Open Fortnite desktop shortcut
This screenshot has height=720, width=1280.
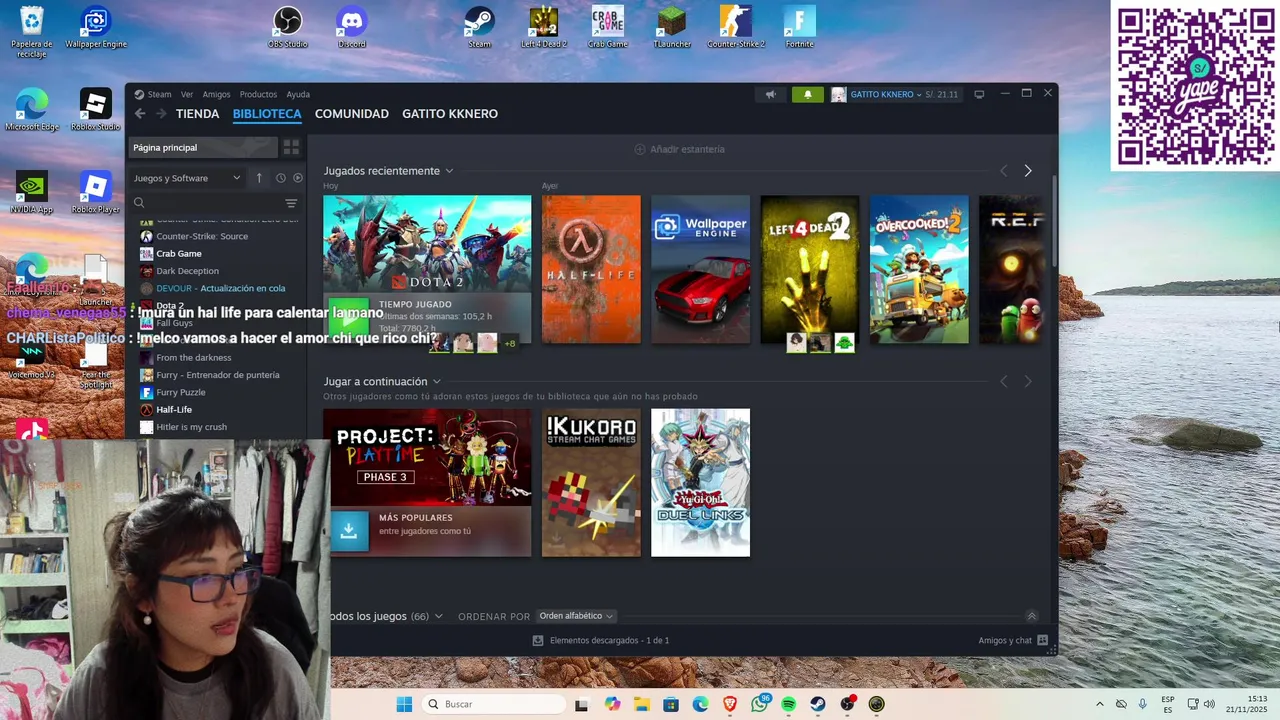pyautogui.click(x=800, y=27)
